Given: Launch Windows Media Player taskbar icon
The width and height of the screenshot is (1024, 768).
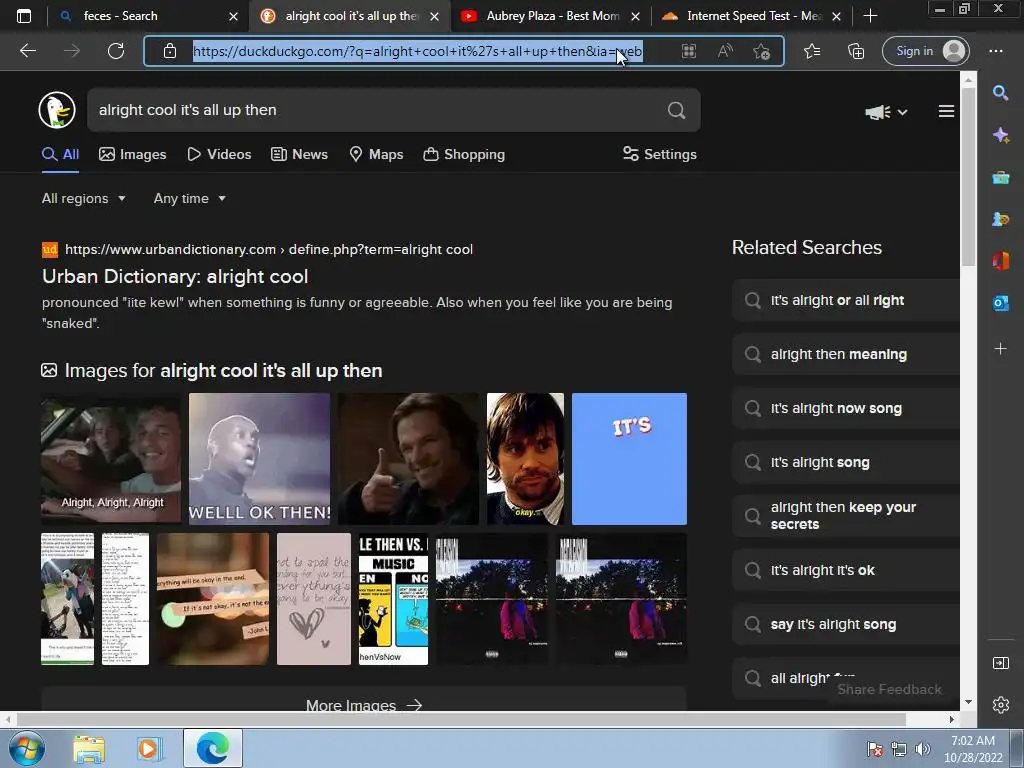Looking at the screenshot, I should [x=149, y=749].
